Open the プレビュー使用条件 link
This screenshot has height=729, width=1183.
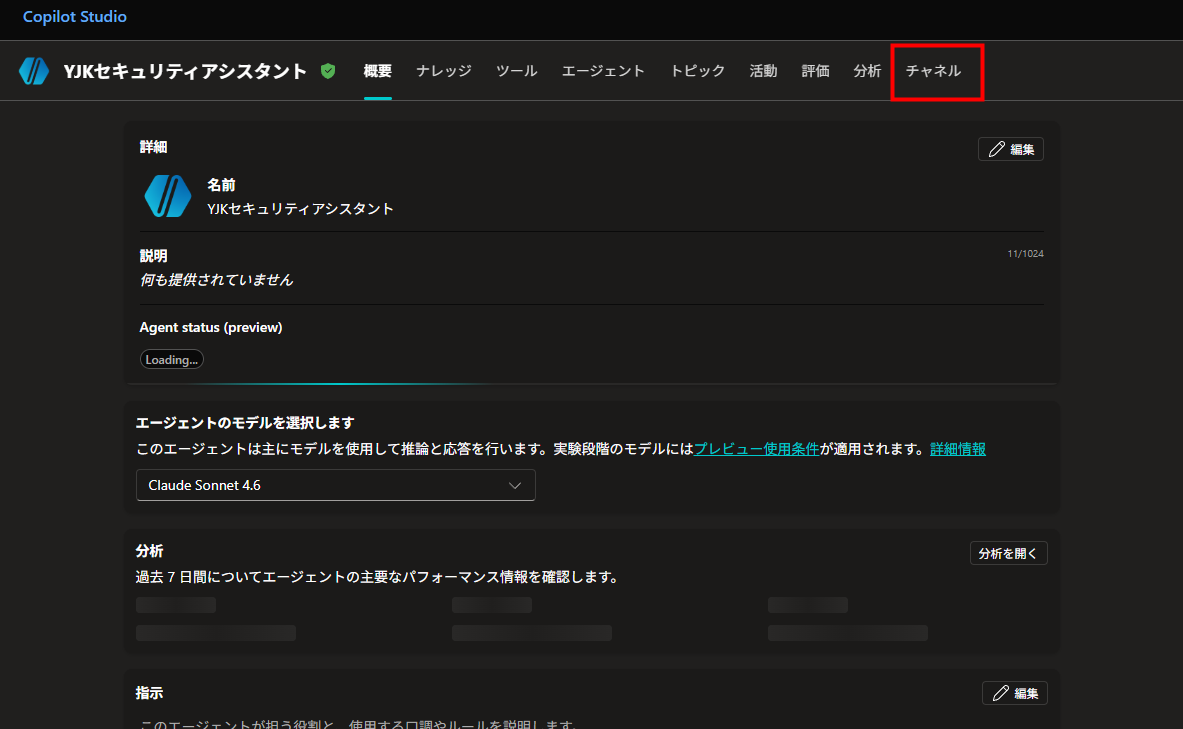pyautogui.click(x=756, y=449)
